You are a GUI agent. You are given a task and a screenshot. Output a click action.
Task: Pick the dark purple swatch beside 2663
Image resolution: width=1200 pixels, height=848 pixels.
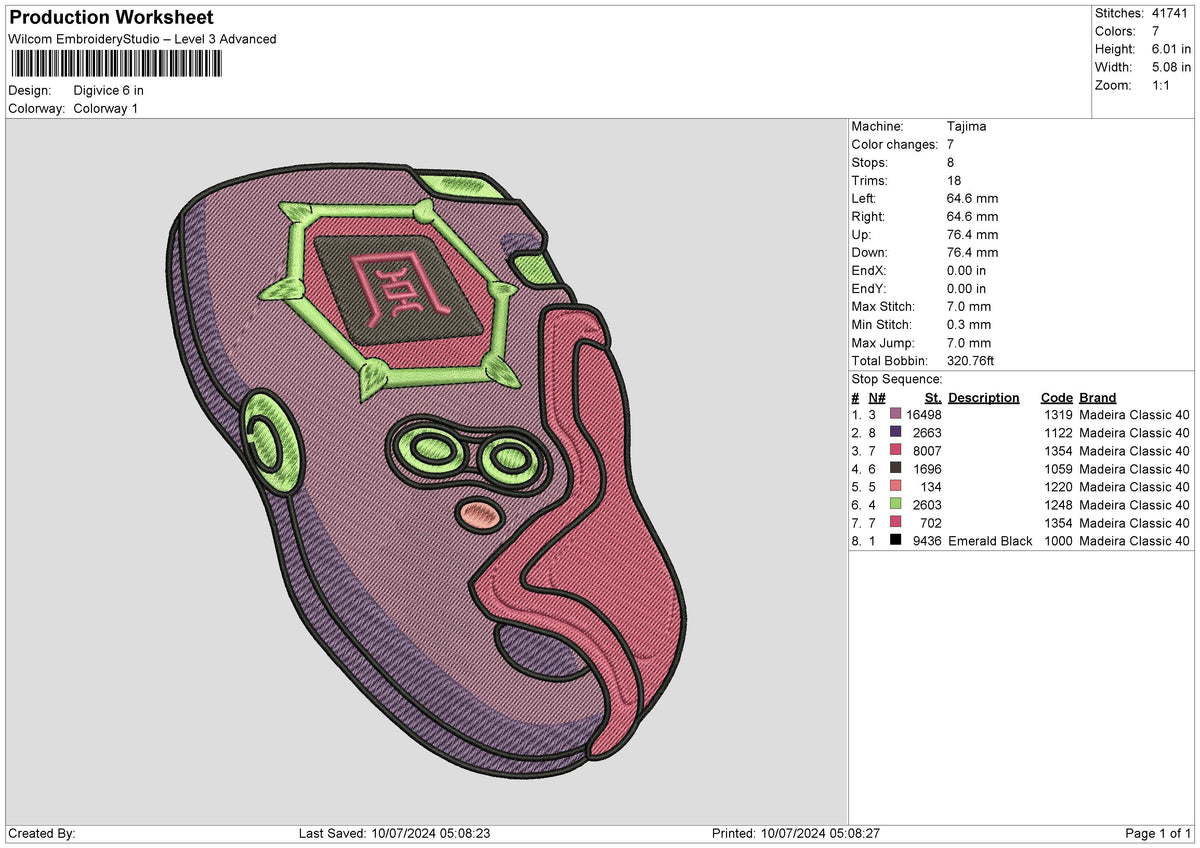(x=895, y=433)
